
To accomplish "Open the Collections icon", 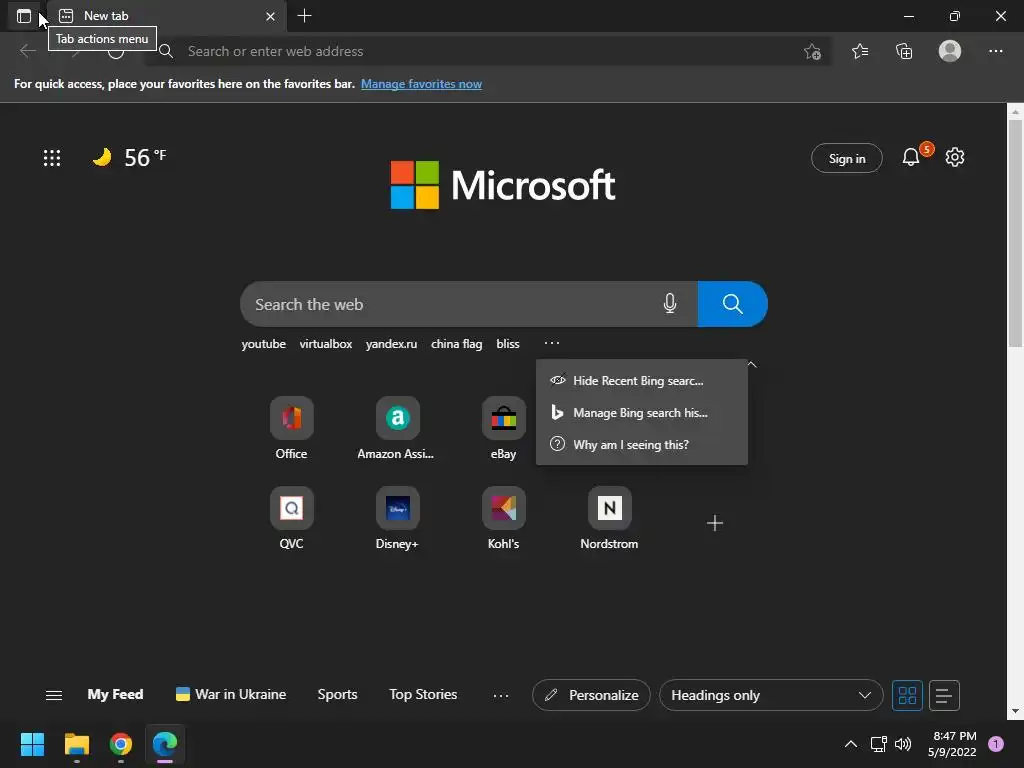I will [904, 51].
